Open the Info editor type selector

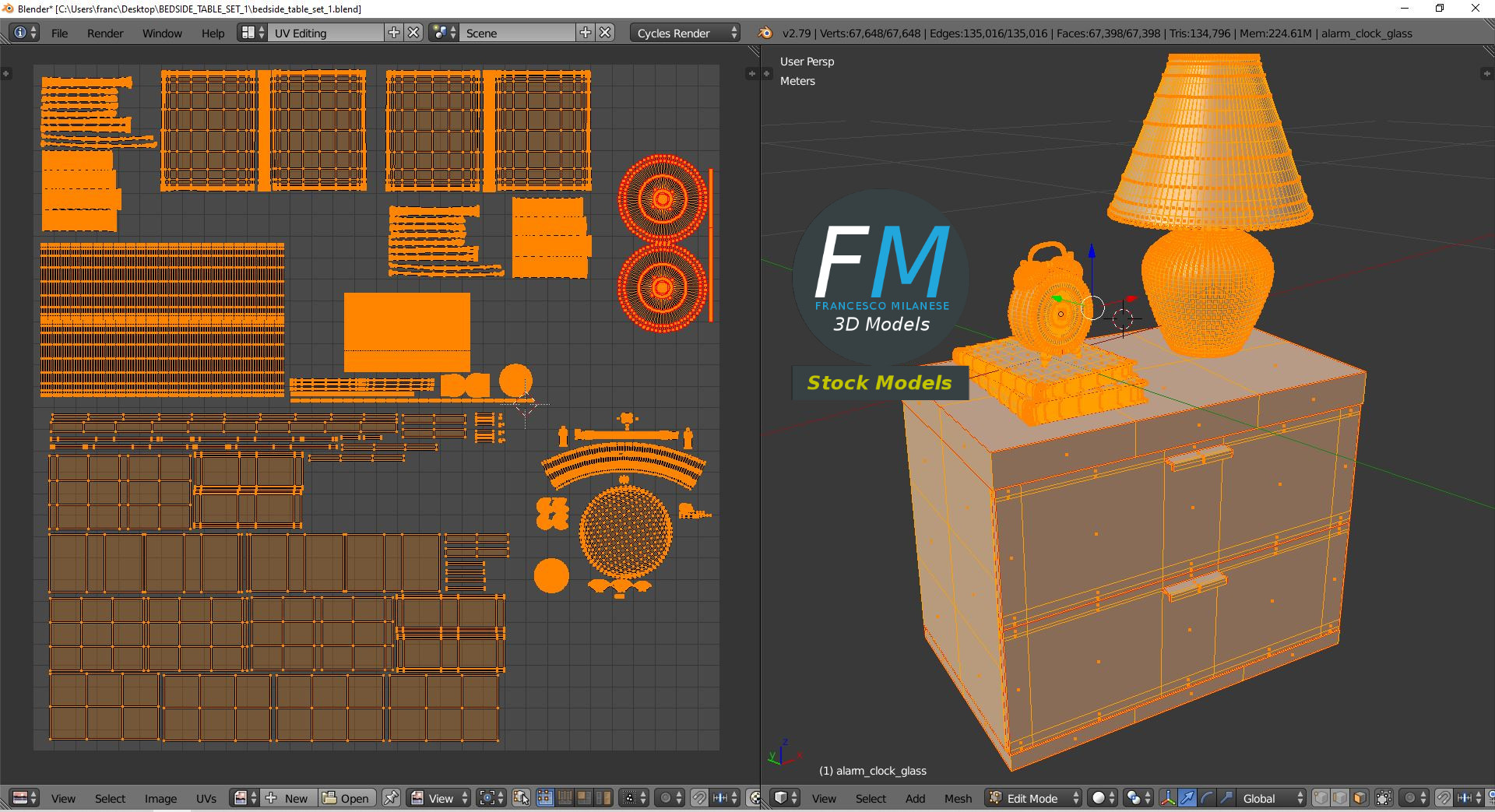[x=24, y=33]
